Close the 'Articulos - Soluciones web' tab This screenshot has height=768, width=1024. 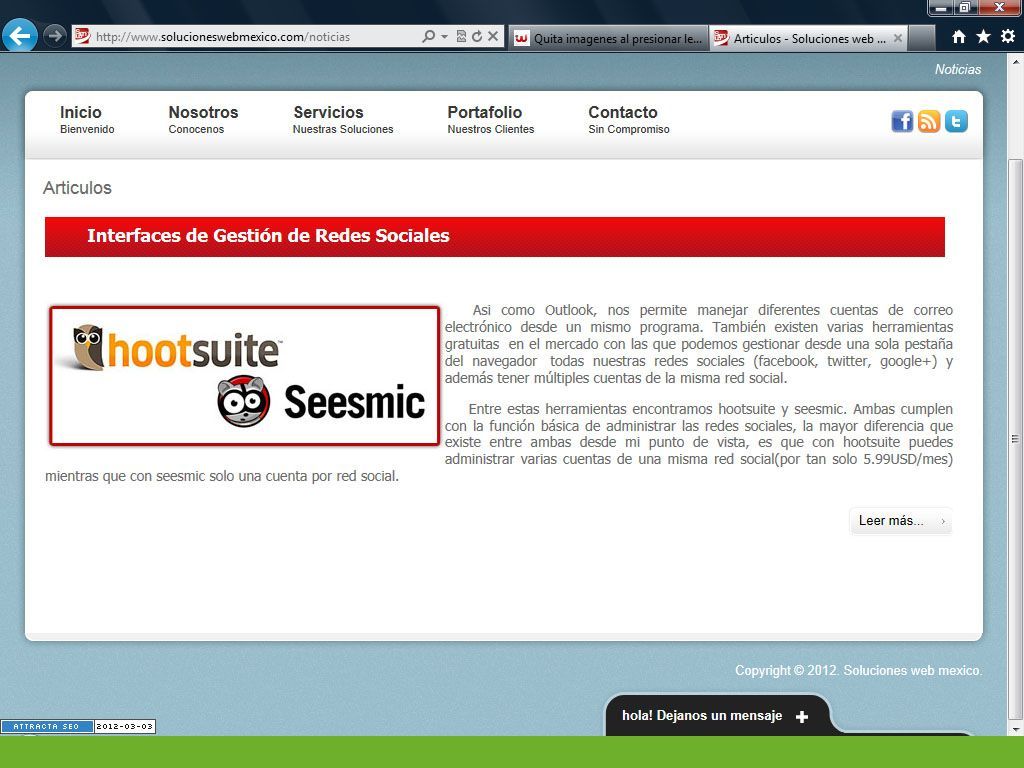point(898,39)
